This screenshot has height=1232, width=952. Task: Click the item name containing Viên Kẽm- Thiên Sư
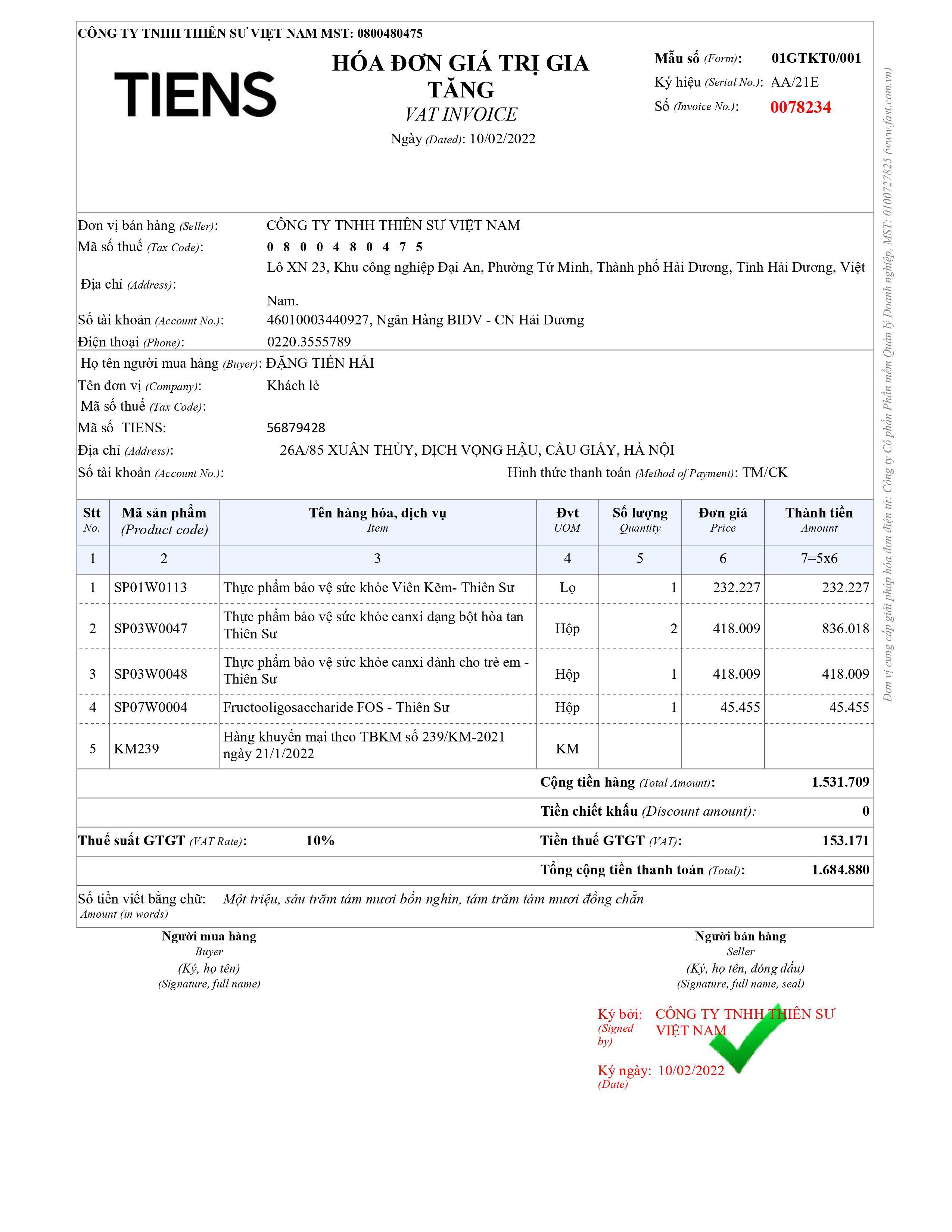(369, 588)
